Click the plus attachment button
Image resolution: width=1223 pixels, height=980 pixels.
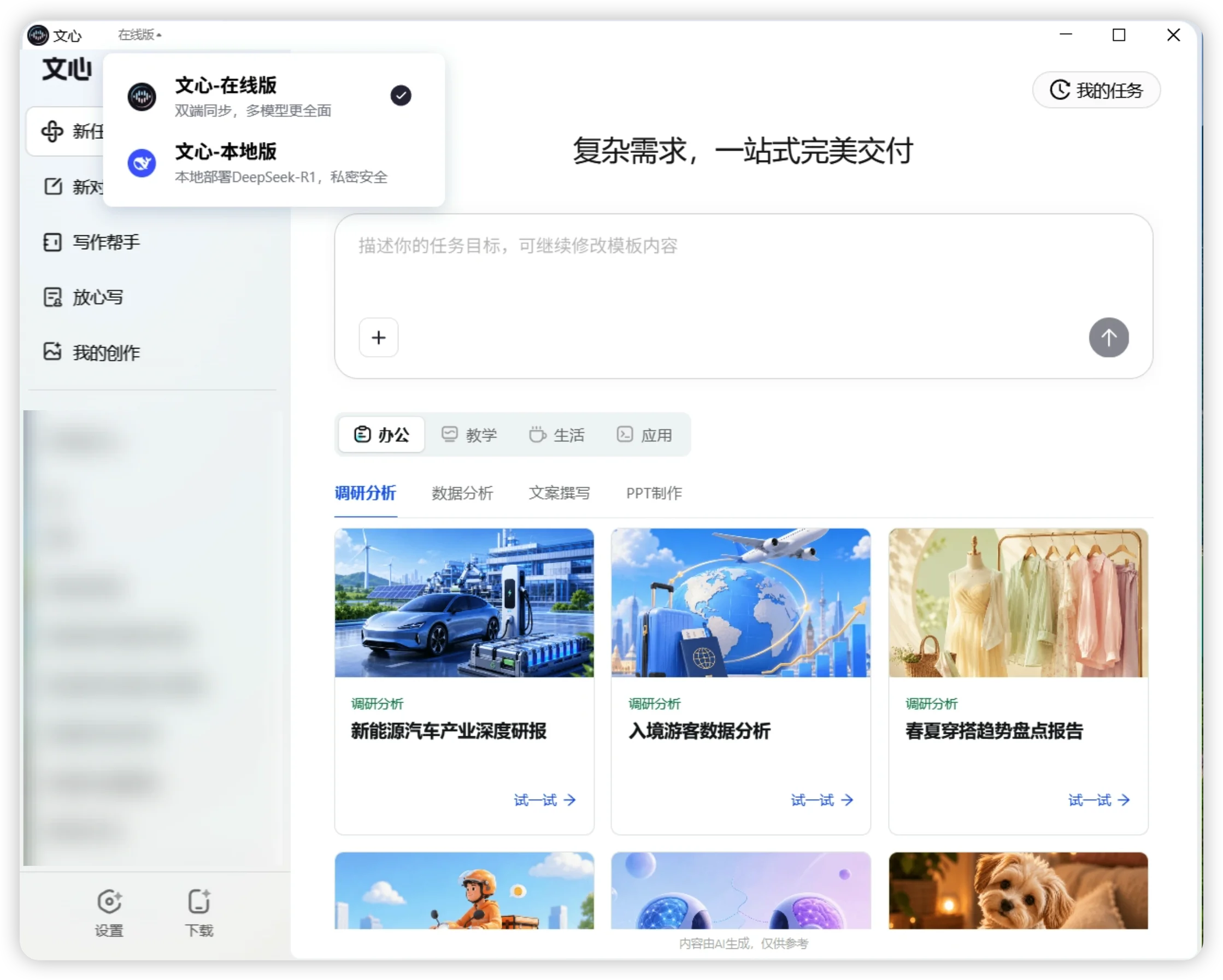tap(378, 338)
